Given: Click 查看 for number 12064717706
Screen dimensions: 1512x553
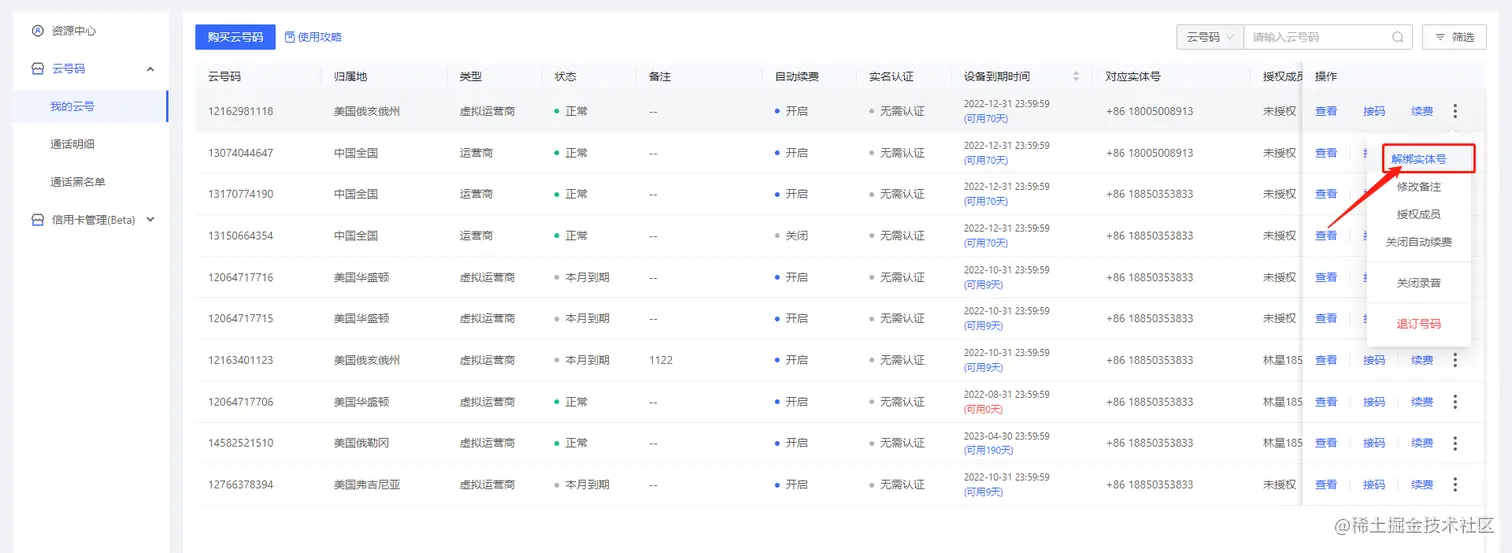Looking at the screenshot, I should (1326, 402).
